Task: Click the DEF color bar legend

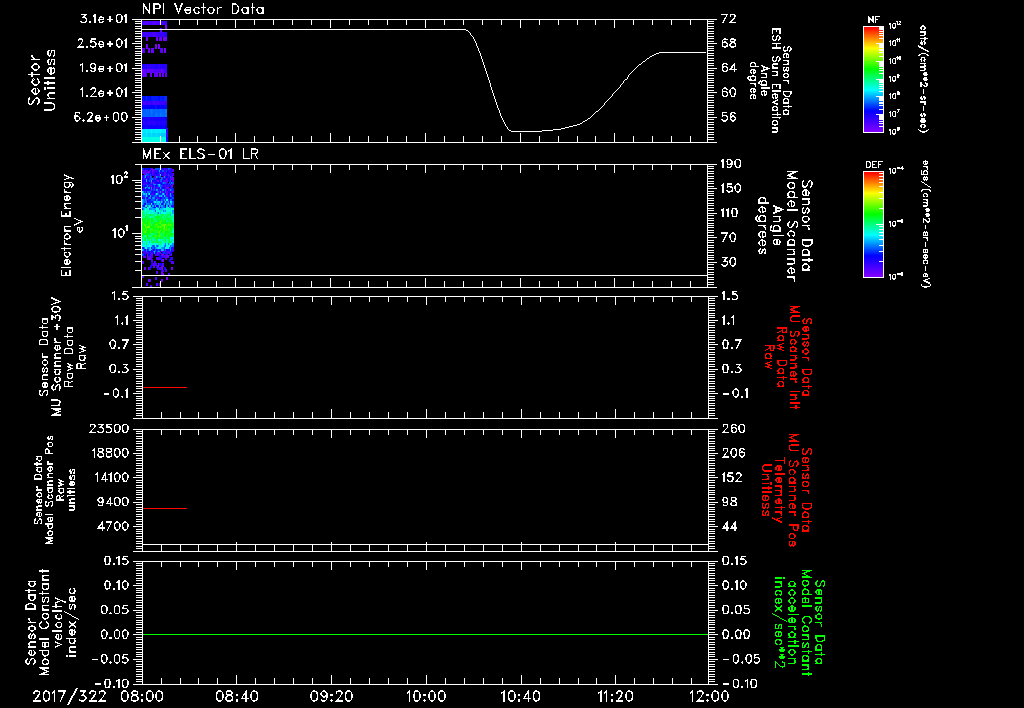Action: pos(873,224)
